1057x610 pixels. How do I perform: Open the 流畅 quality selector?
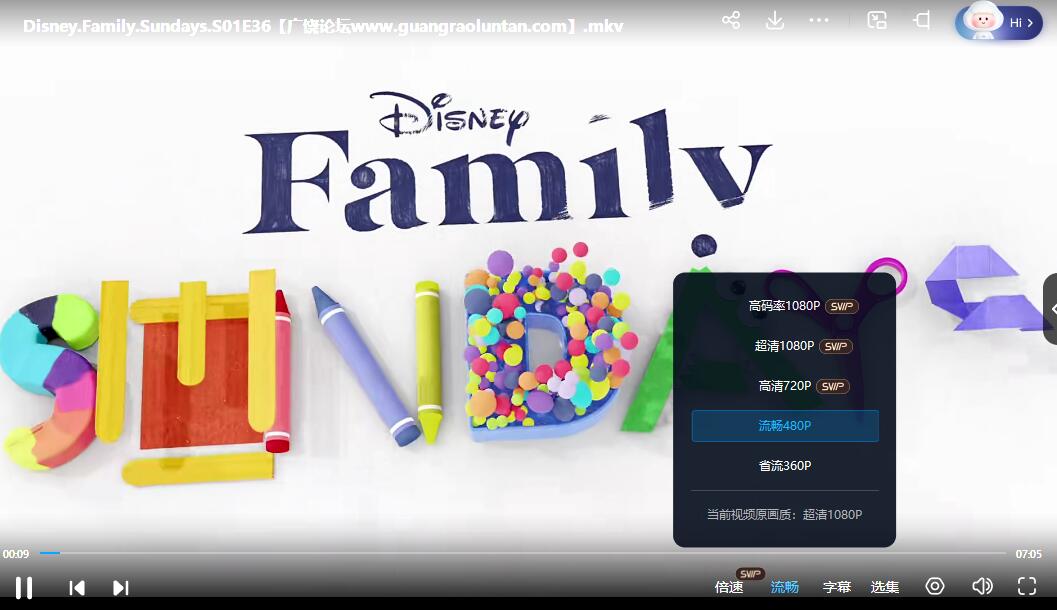[x=784, y=587]
